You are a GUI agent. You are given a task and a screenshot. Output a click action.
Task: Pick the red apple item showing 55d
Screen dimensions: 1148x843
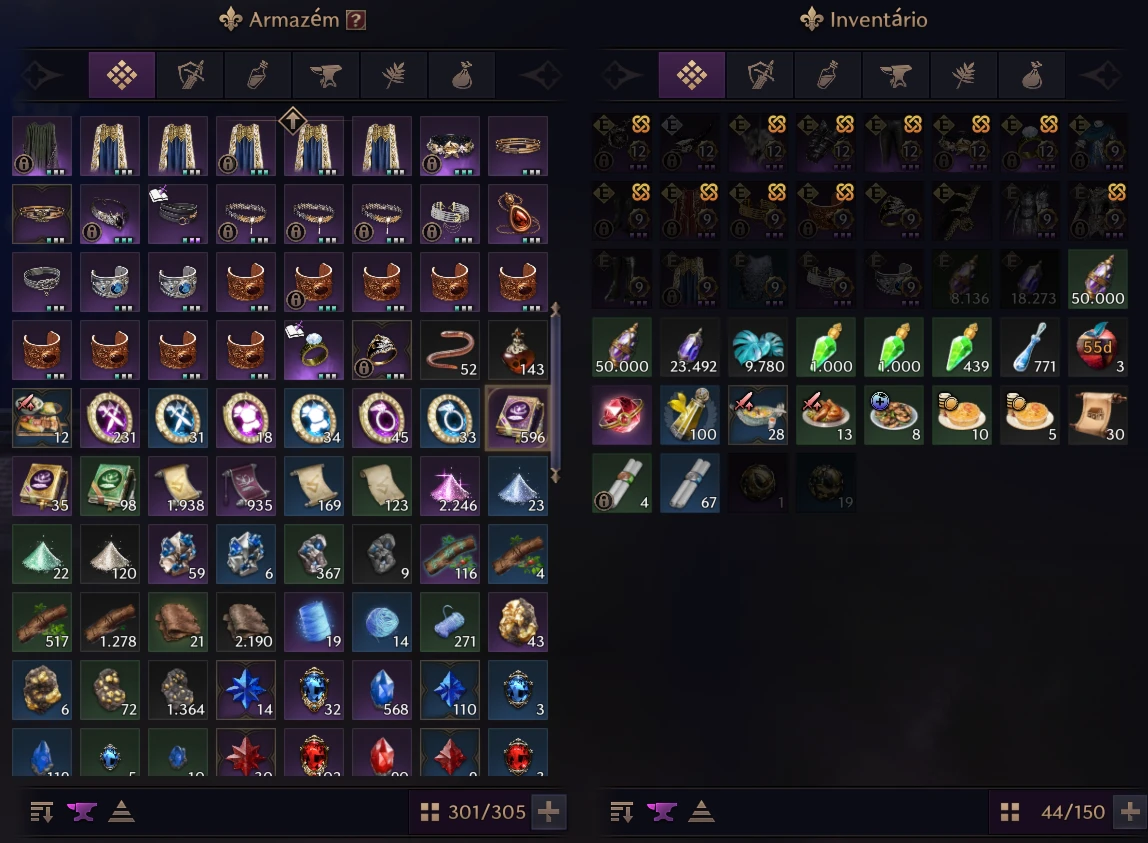1097,348
